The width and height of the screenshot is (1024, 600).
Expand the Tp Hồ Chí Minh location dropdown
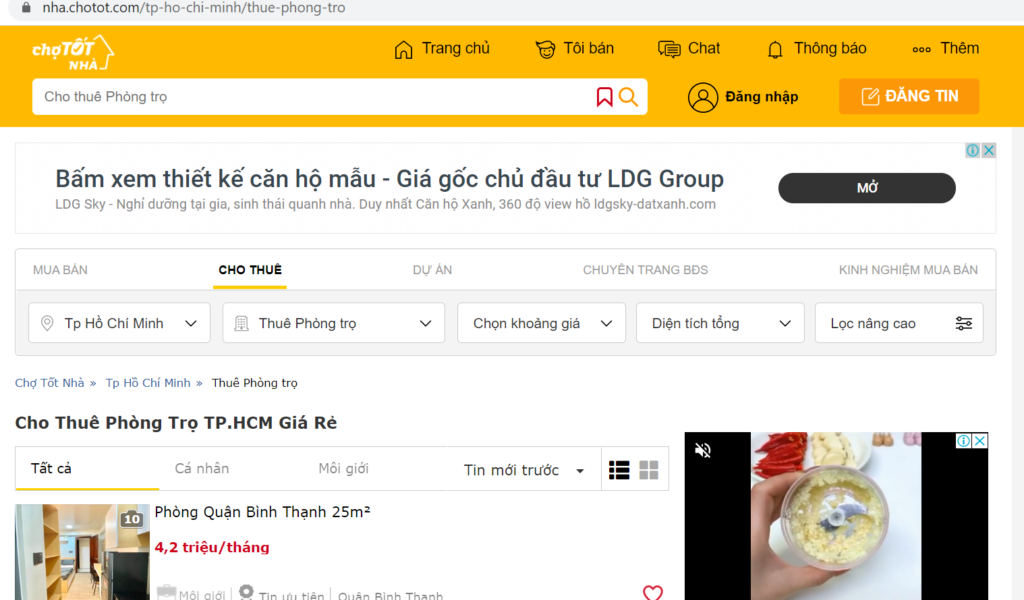pyautogui.click(x=119, y=323)
